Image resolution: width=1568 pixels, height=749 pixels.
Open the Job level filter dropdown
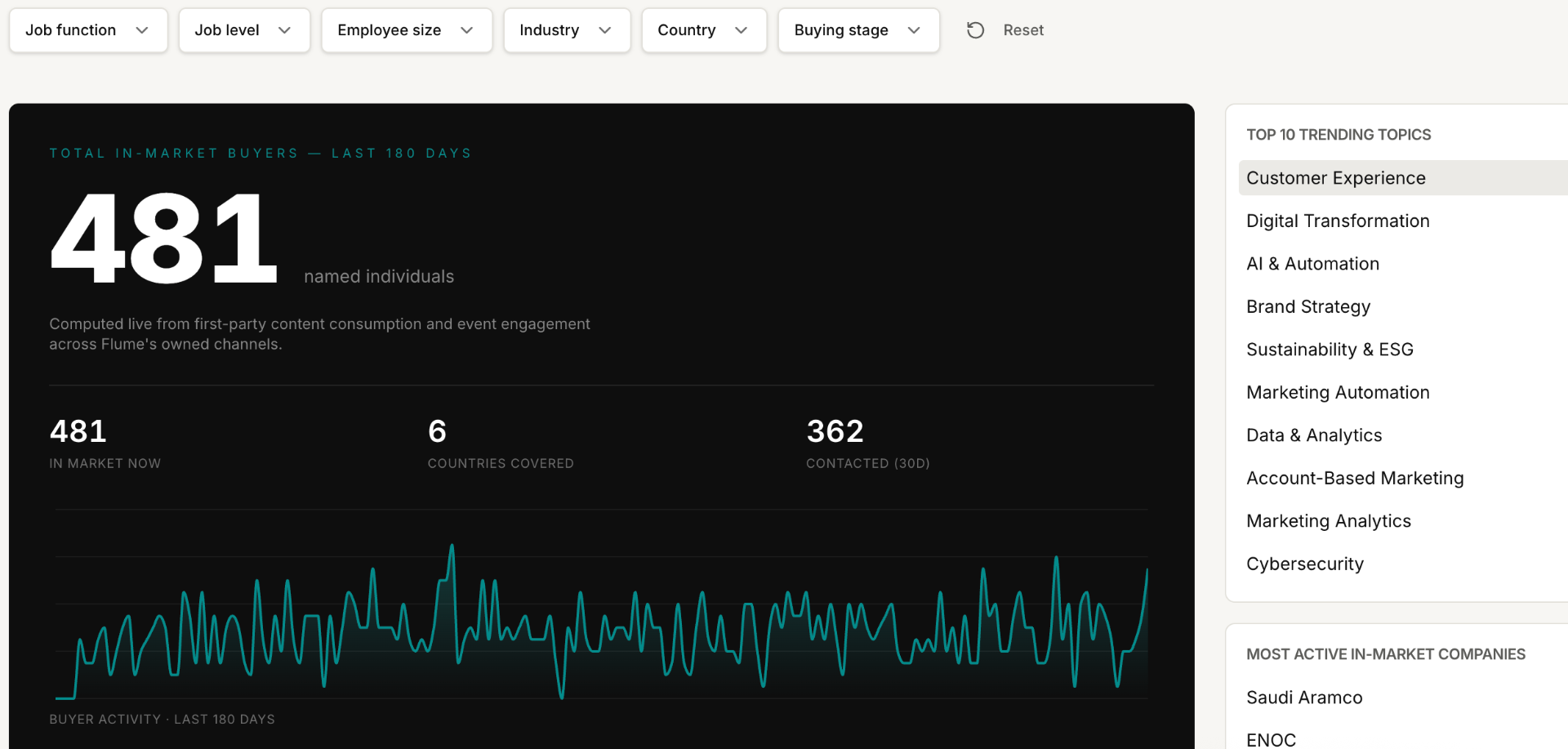(244, 30)
